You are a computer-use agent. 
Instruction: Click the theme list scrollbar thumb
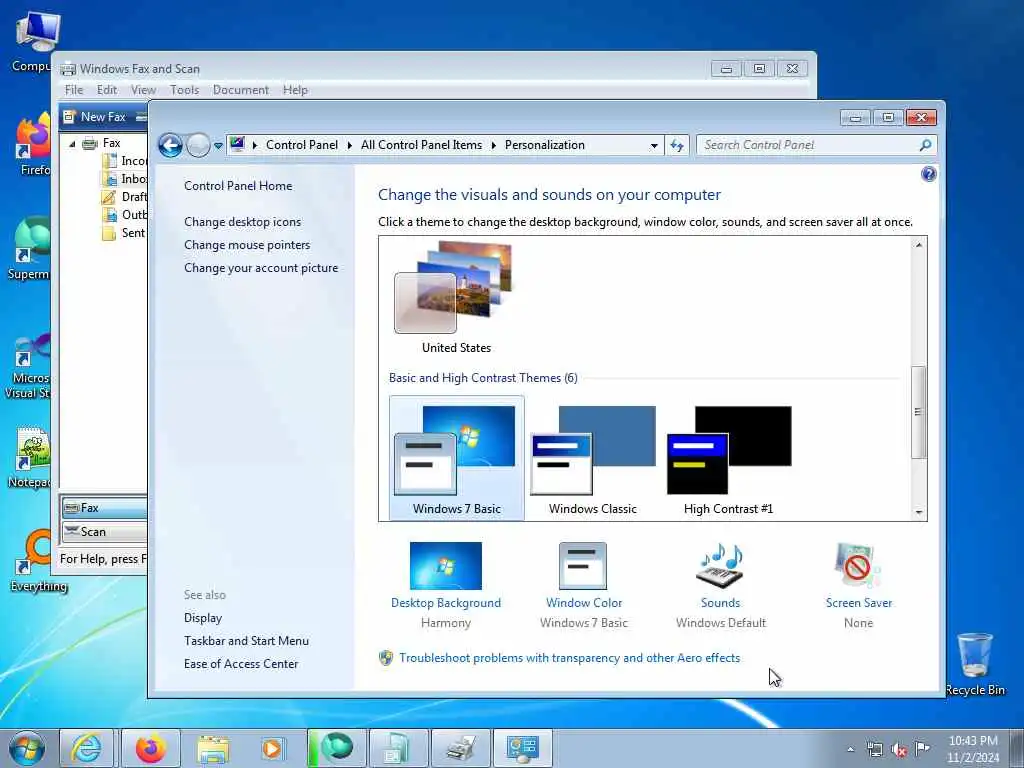tap(918, 412)
